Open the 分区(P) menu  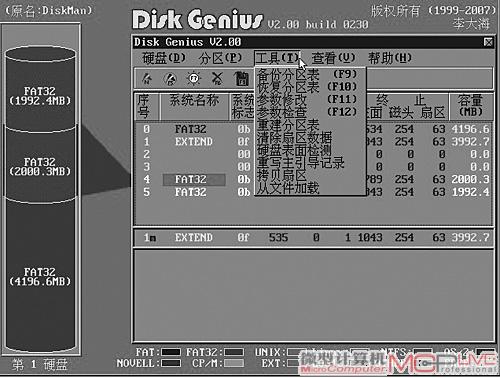pyautogui.click(x=220, y=58)
